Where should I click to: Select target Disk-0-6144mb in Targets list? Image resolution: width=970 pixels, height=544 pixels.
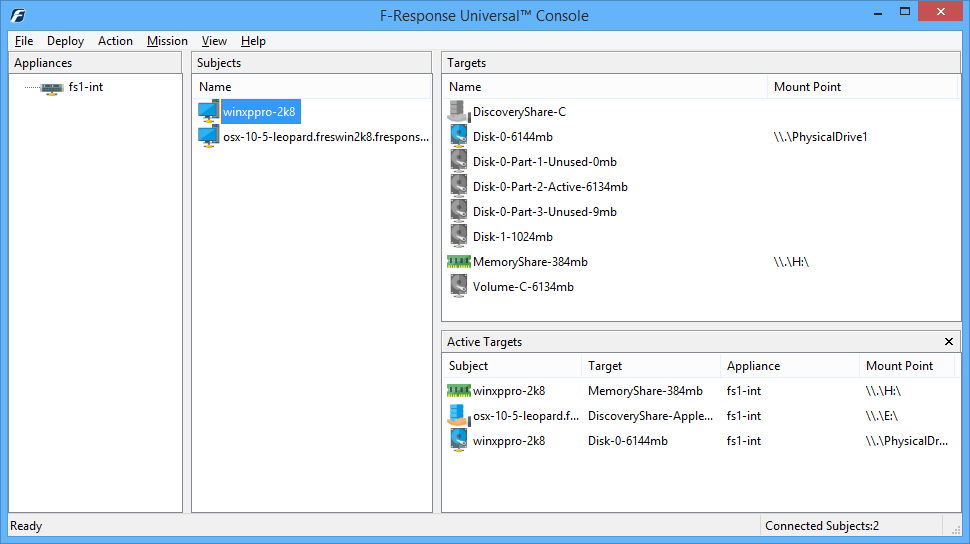[x=513, y=137]
